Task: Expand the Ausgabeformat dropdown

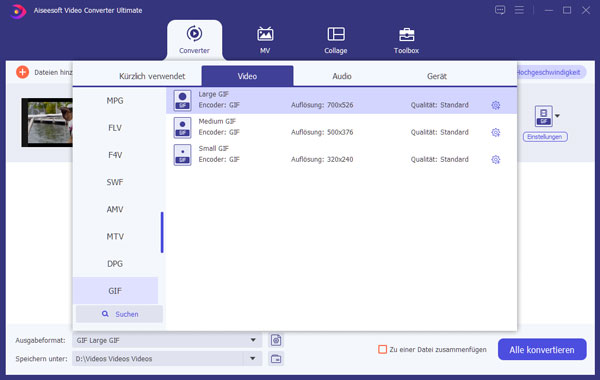Action: (253, 340)
